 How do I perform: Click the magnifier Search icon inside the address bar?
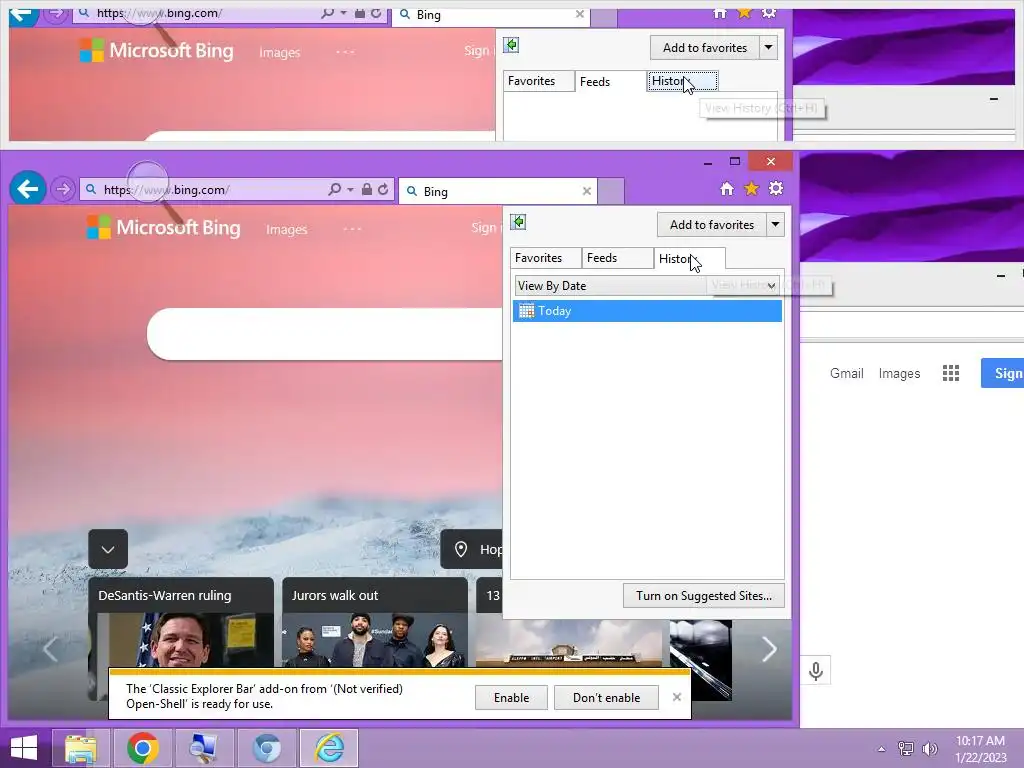click(335, 189)
